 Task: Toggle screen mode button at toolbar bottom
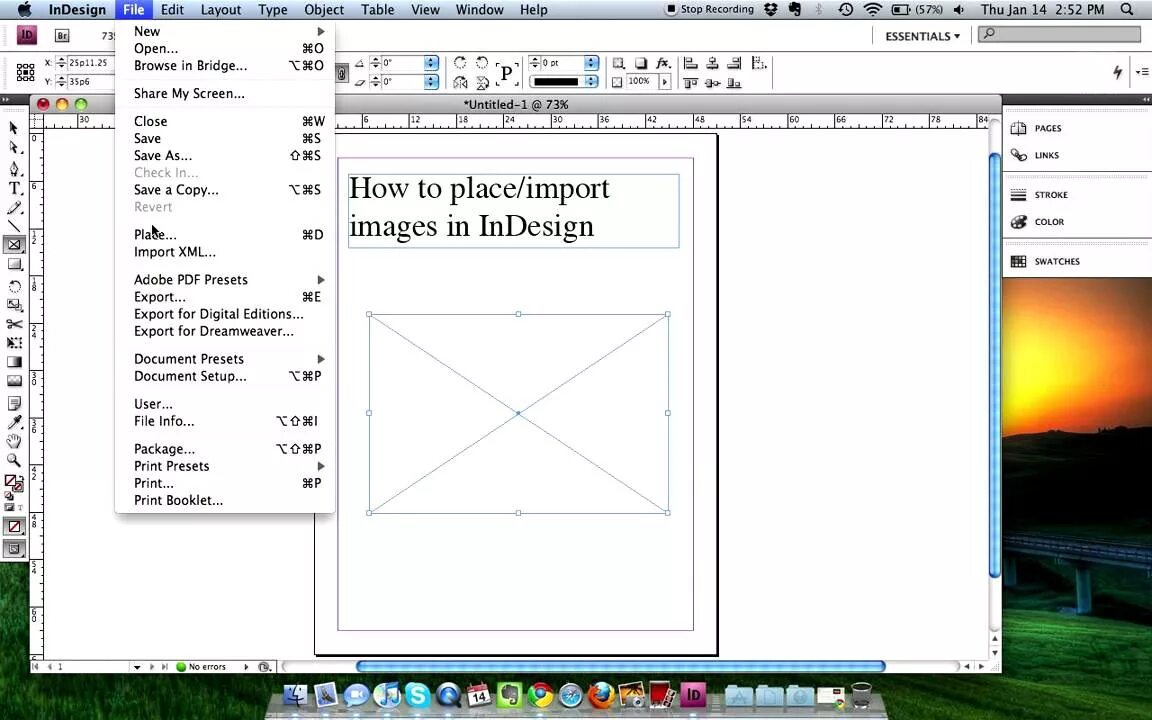pyautogui.click(x=14, y=548)
